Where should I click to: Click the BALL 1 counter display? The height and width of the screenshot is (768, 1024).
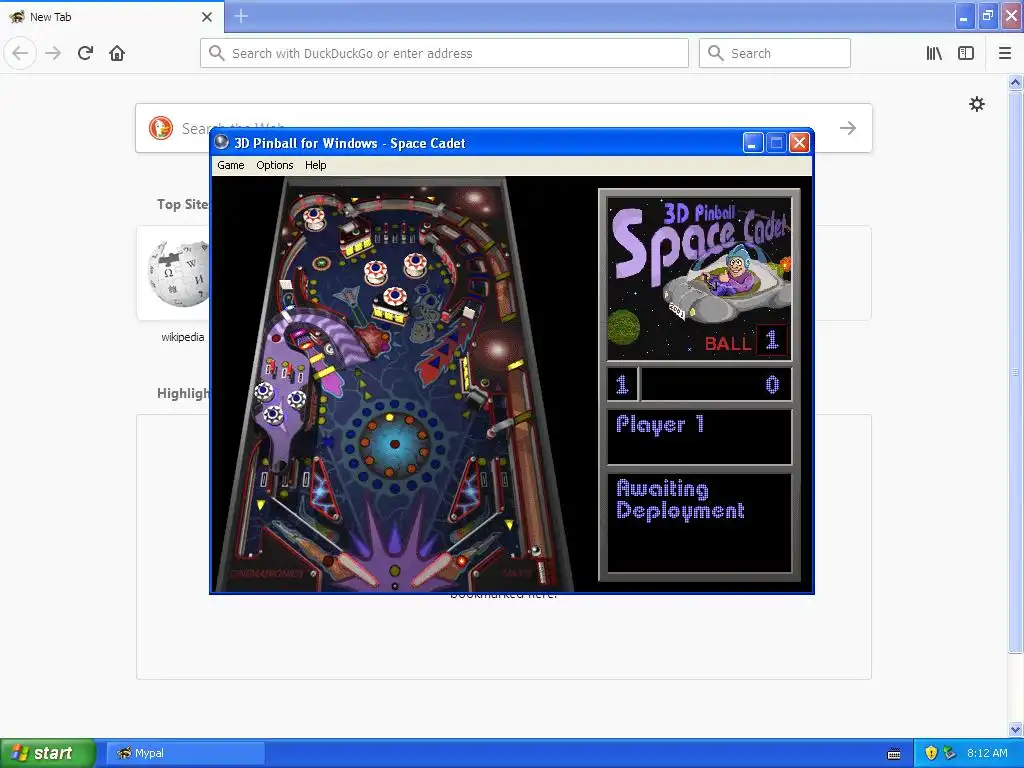[x=746, y=342]
